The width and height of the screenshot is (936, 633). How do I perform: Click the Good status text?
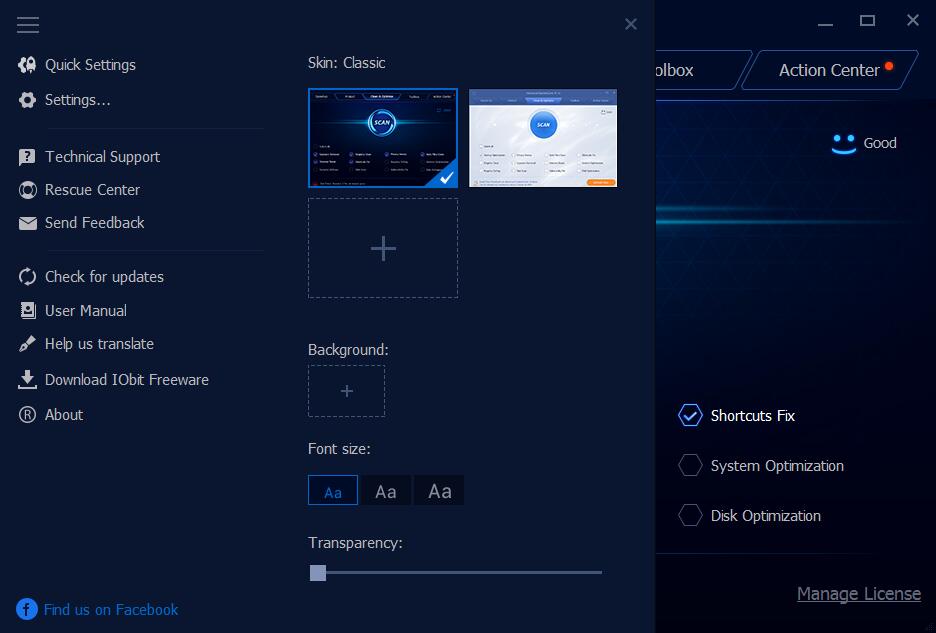(x=880, y=143)
